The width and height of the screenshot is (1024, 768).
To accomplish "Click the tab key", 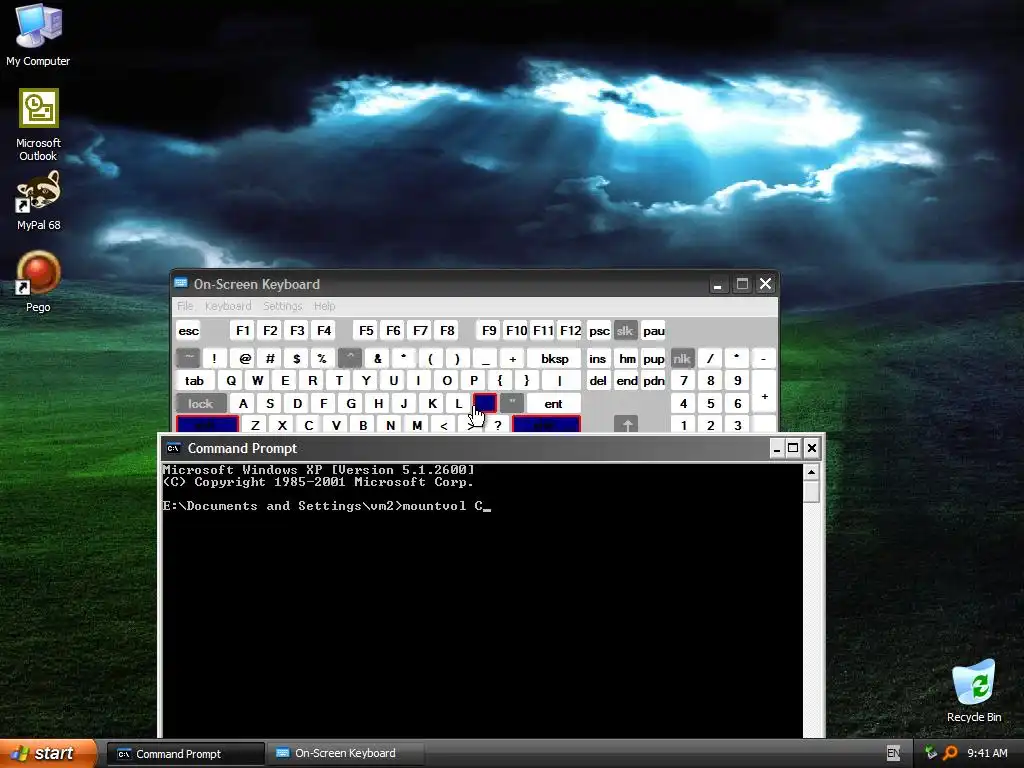I will tap(195, 381).
